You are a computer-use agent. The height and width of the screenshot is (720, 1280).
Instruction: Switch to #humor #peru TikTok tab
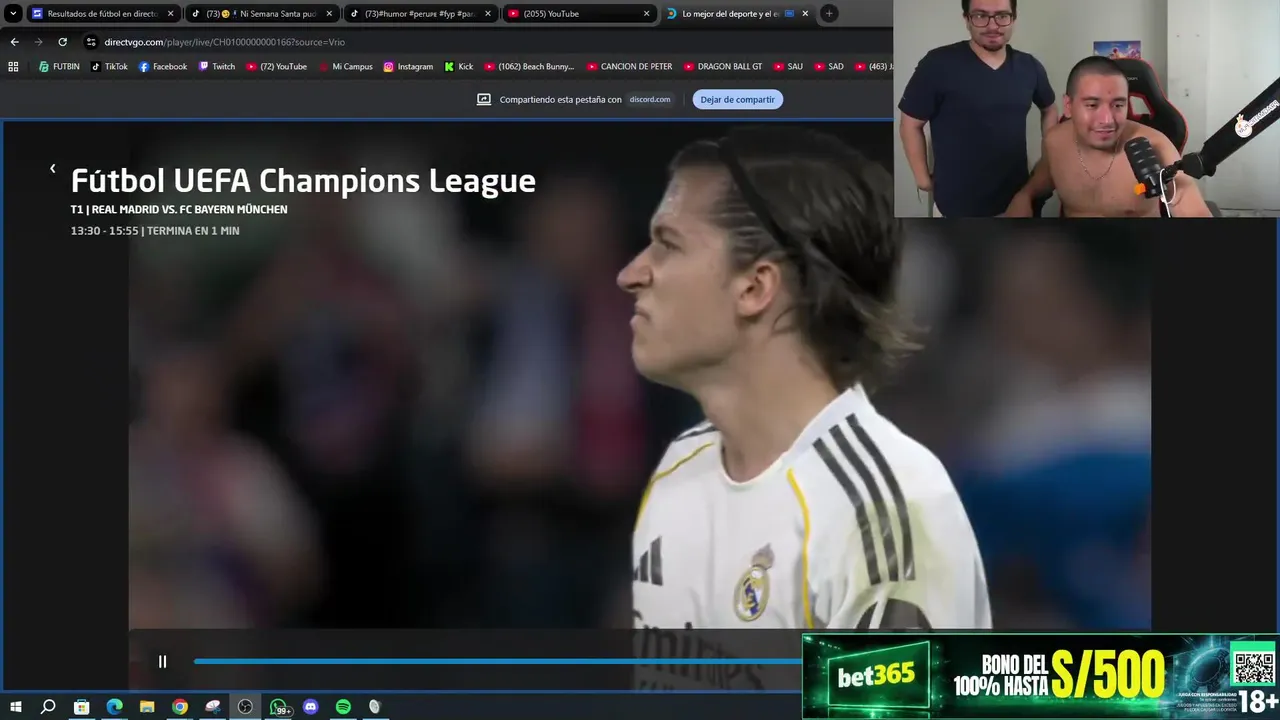(x=420, y=14)
